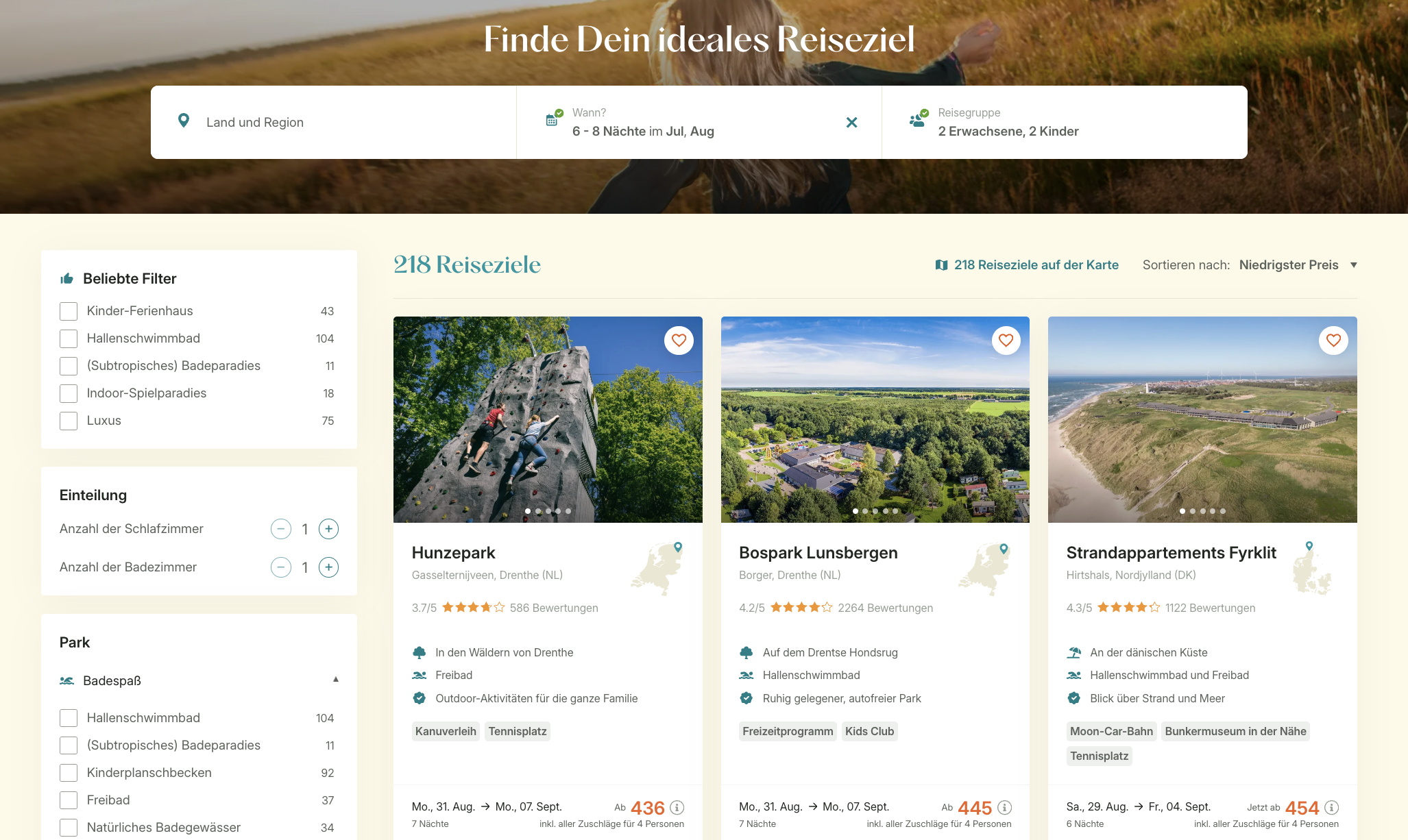Open the Sortieren nach Niedrigster Preis dropdown
The image size is (1408, 840).
click(1298, 265)
